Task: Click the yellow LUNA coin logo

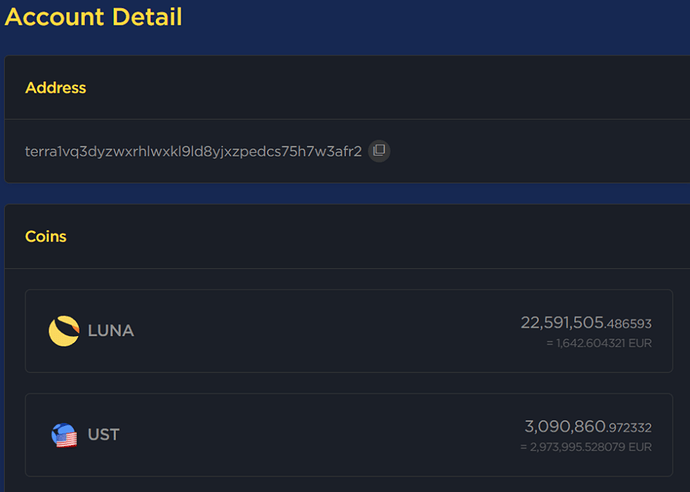Action: pos(64,331)
